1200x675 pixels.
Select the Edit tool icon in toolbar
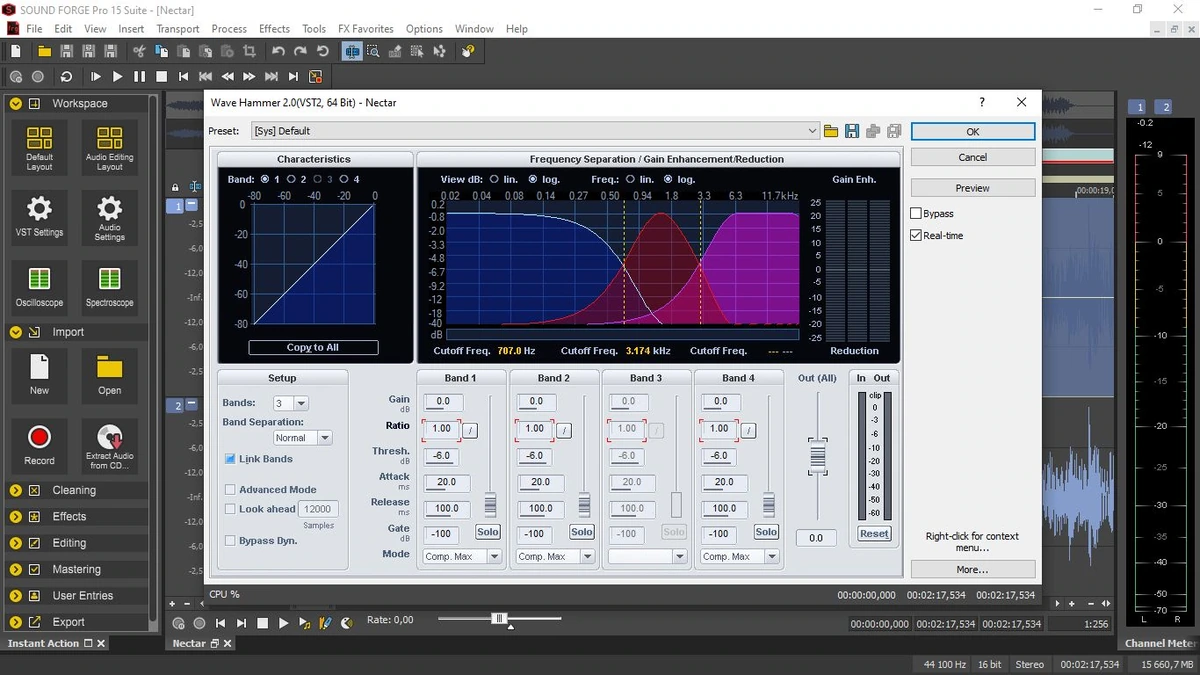[x=352, y=51]
